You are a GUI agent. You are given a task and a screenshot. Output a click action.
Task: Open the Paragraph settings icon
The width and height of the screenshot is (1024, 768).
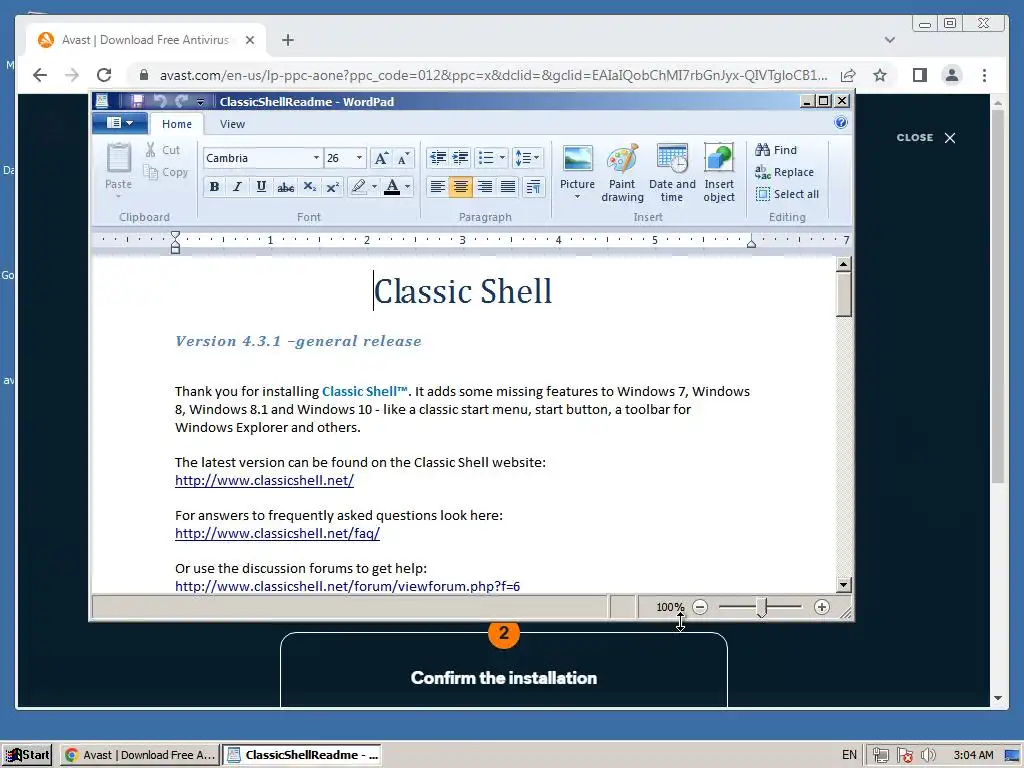point(533,187)
